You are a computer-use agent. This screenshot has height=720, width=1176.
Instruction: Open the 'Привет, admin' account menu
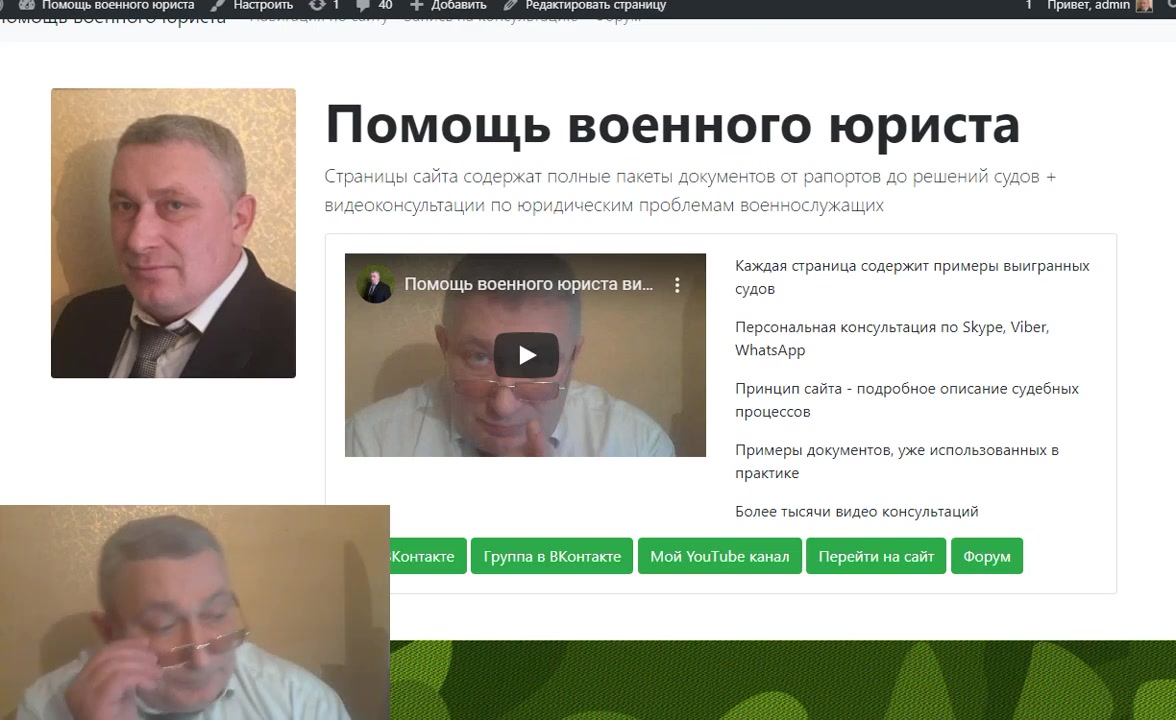(x=1088, y=5)
